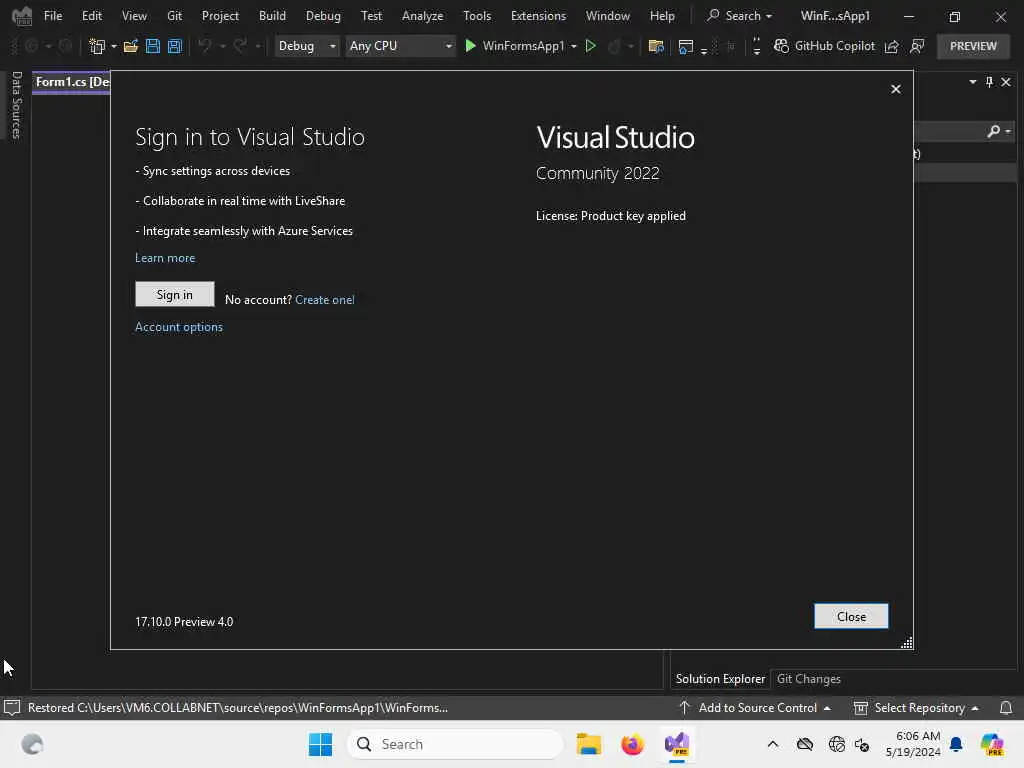Open the Build menu
This screenshot has width=1024, height=768.
272,16
